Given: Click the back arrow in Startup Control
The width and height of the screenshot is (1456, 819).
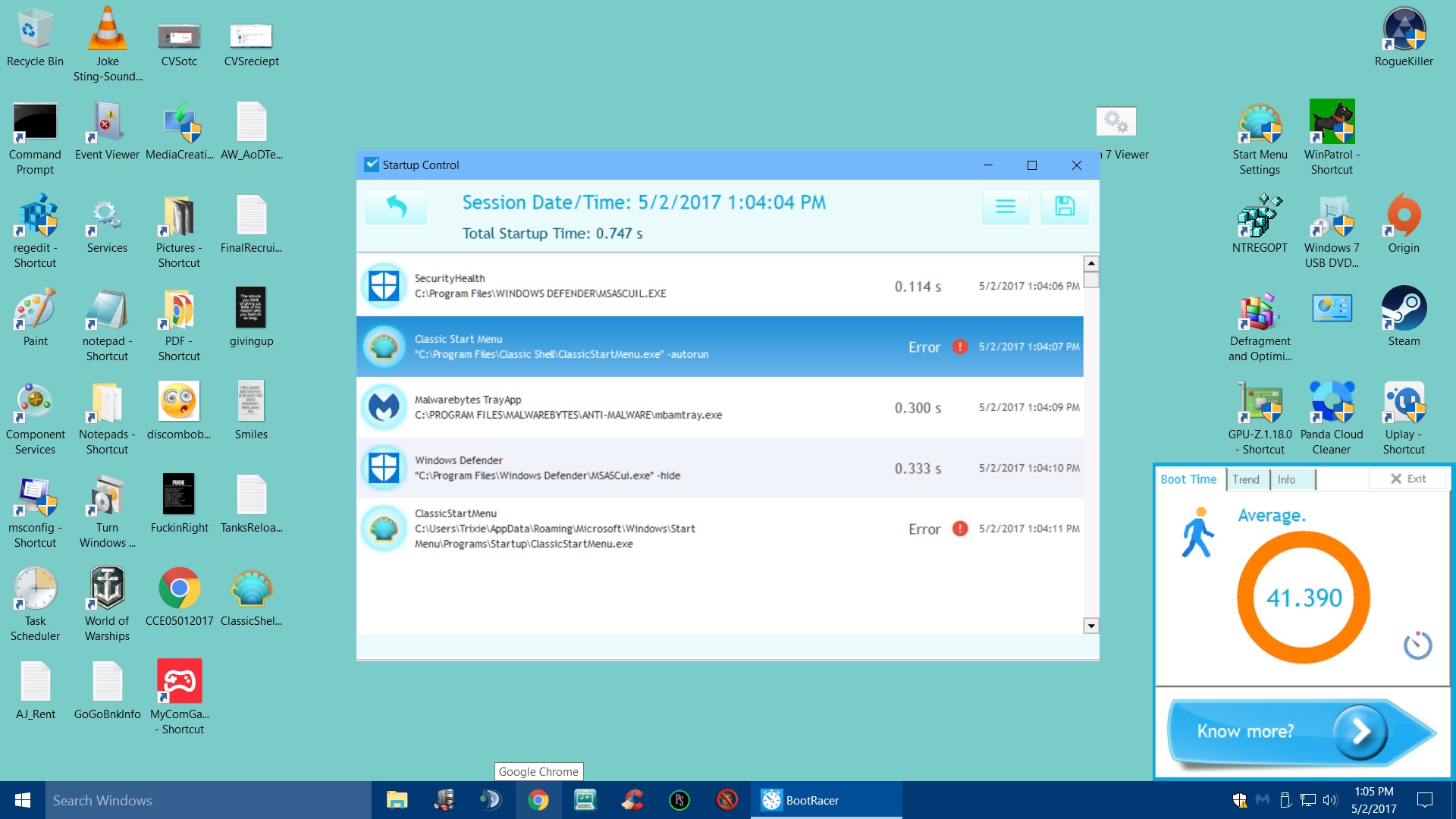Looking at the screenshot, I should click(x=396, y=206).
